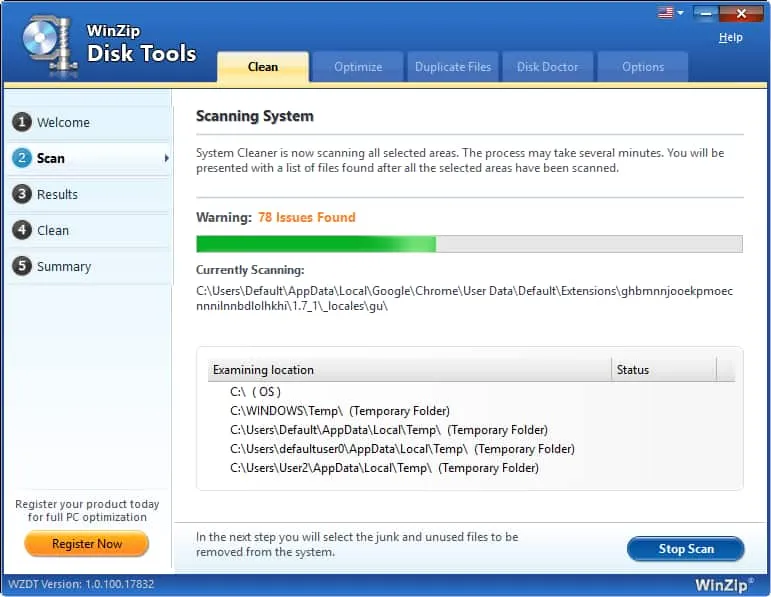Click the 78 Issues Found warning text
Image resolution: width=771 pixels, height=597 pixels.
pos(306,217)
